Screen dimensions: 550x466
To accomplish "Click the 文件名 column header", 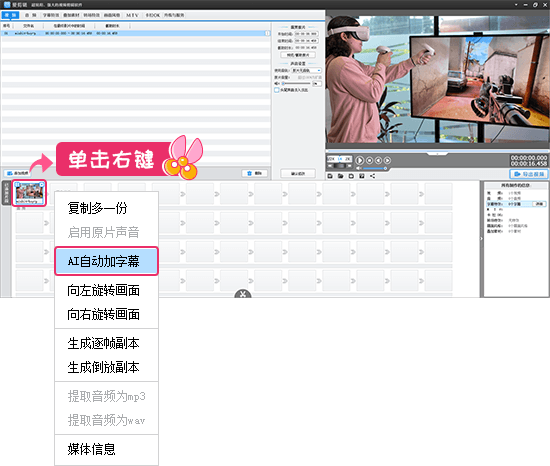I will pos(28,26).
